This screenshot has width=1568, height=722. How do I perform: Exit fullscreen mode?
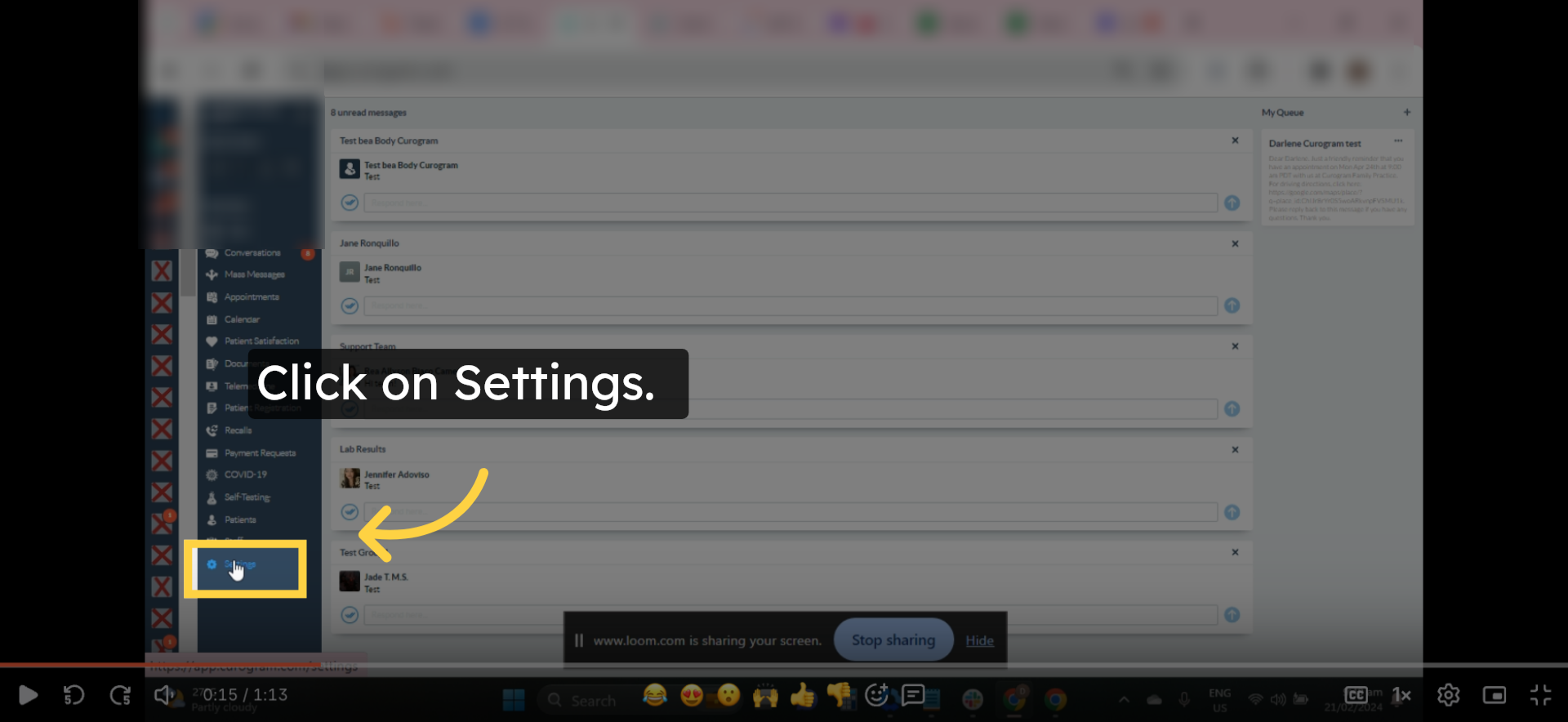(1540, 695)
